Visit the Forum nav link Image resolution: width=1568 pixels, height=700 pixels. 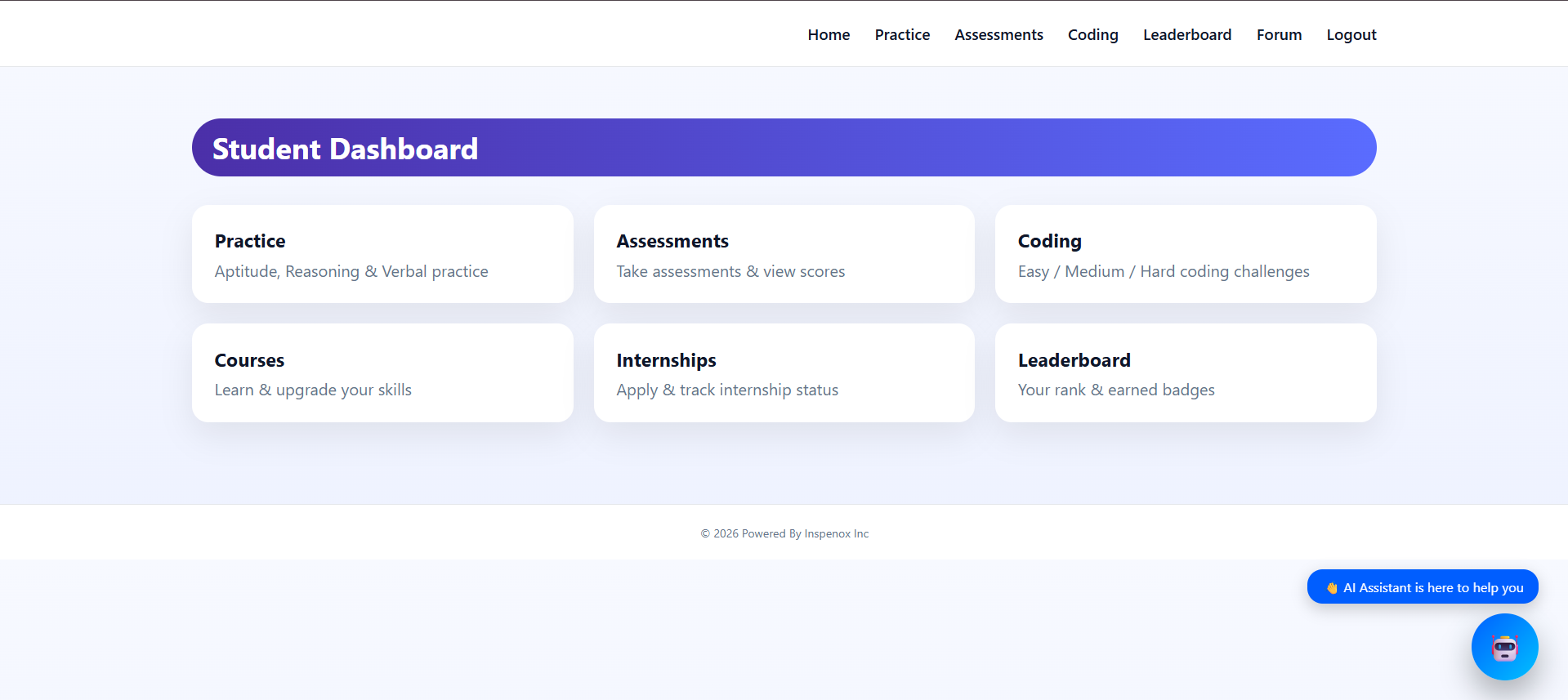(1279, 35)
